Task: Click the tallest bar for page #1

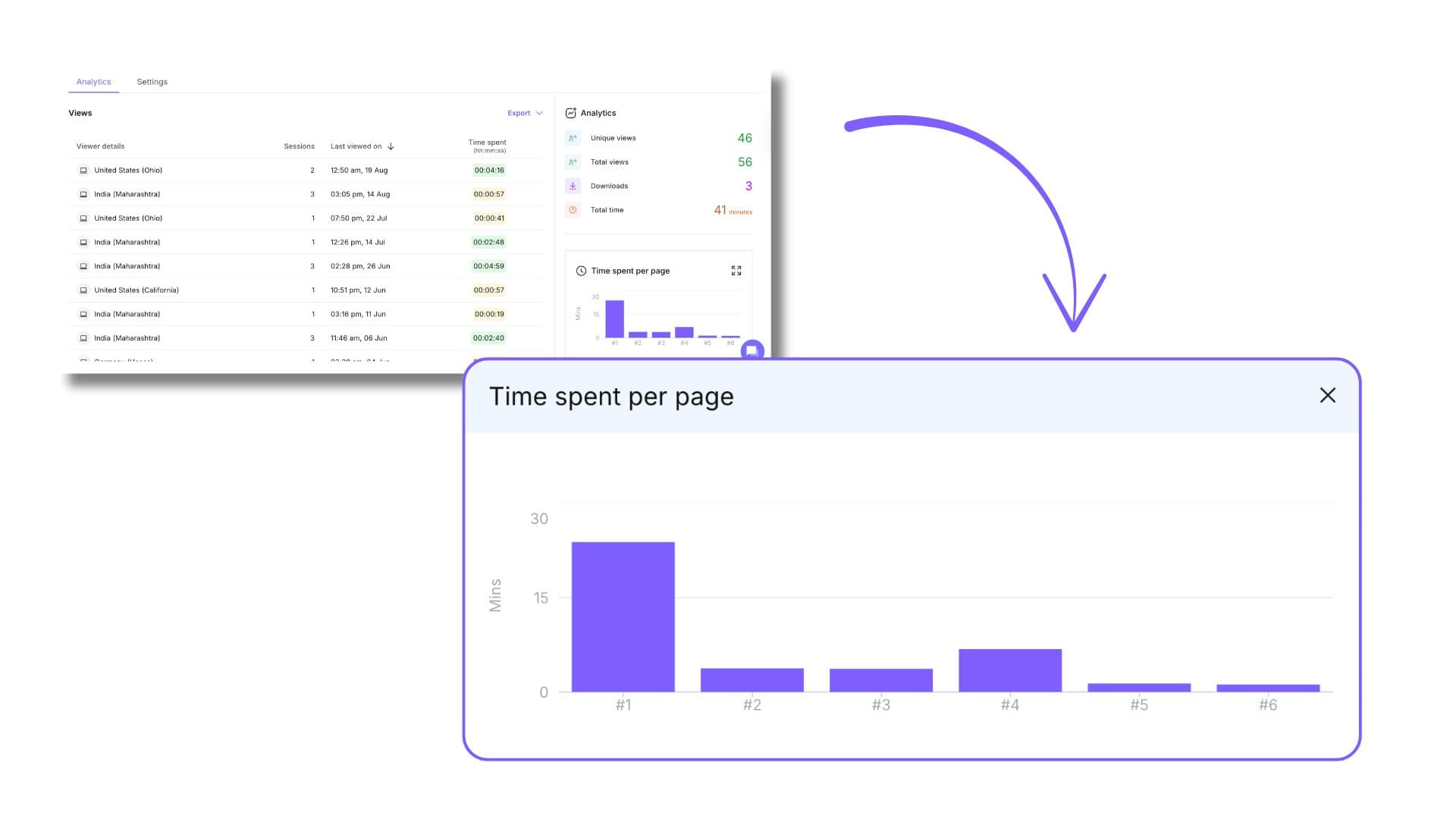Action: pyautogui.click(x=623, y=614)
